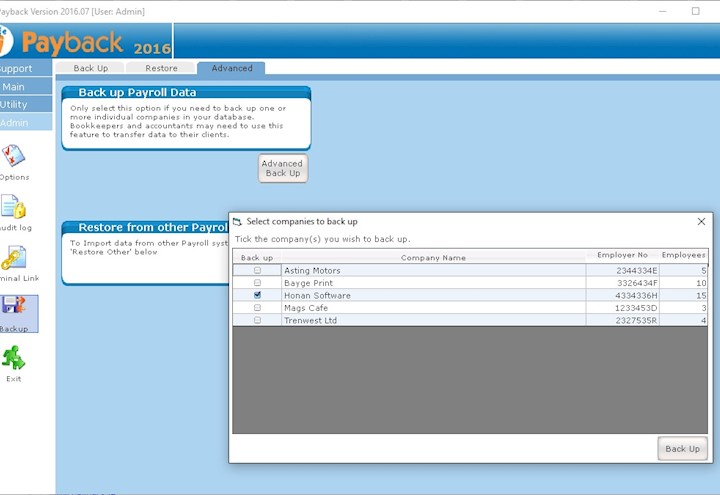The height and width of the screenshot is (495, 720).
Task: Switch to the Back Up tab
Action: (90, 69)
